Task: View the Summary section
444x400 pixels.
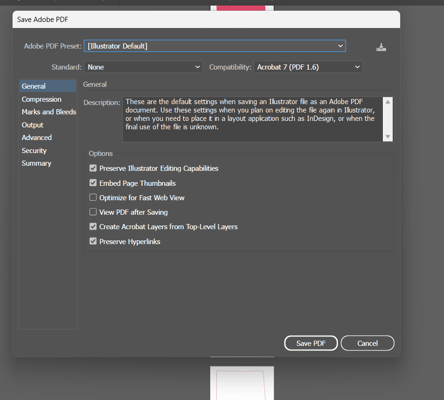Action: pyautogui.click(x=36, y=163)
